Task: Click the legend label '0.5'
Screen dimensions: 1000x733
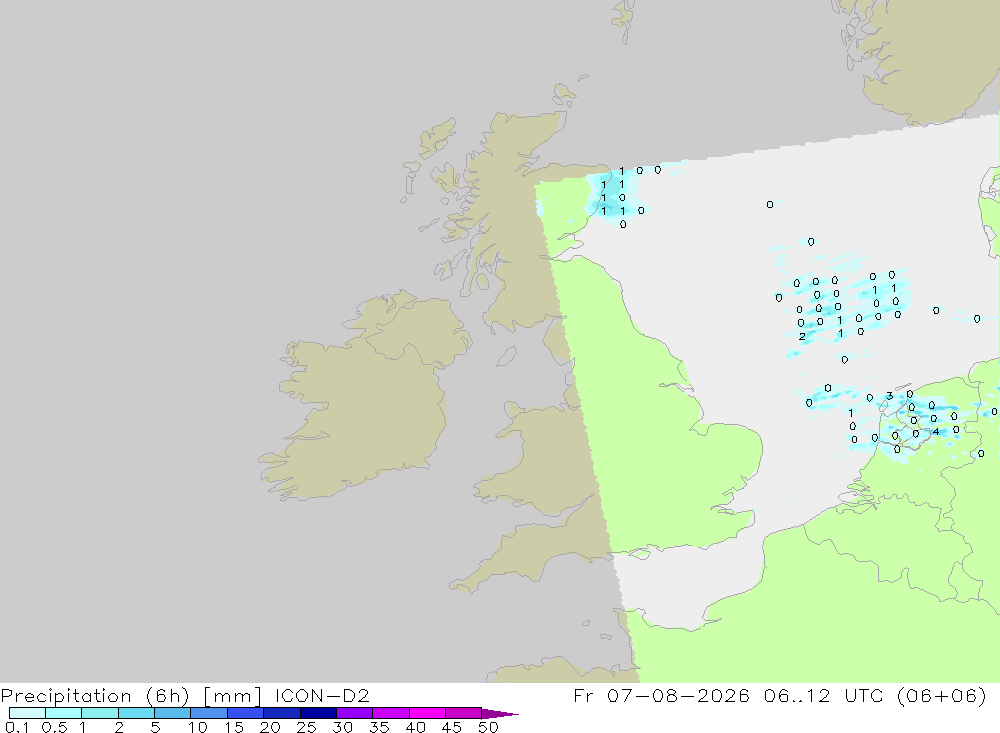Action: (x=54, y=727)
